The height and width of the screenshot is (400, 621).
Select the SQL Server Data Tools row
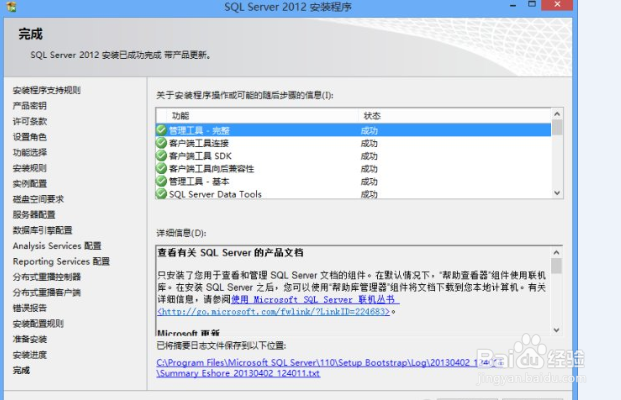[353, 194]
